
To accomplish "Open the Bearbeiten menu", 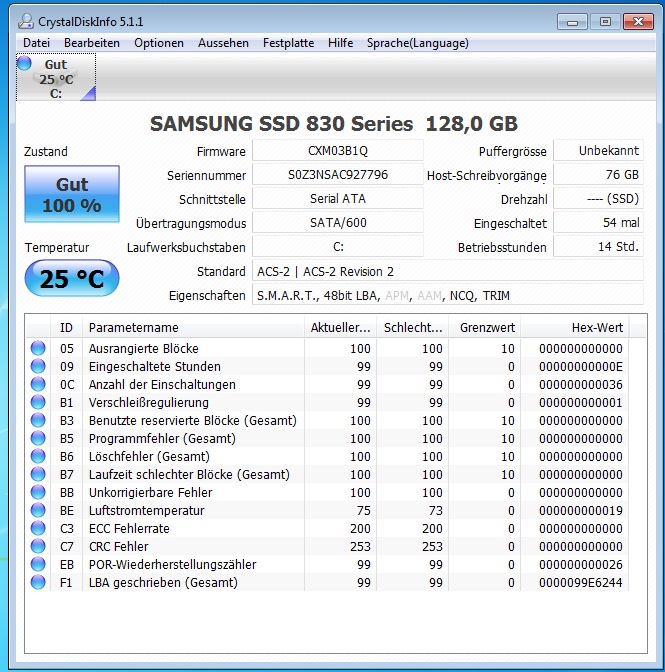I will coord(92,43).
